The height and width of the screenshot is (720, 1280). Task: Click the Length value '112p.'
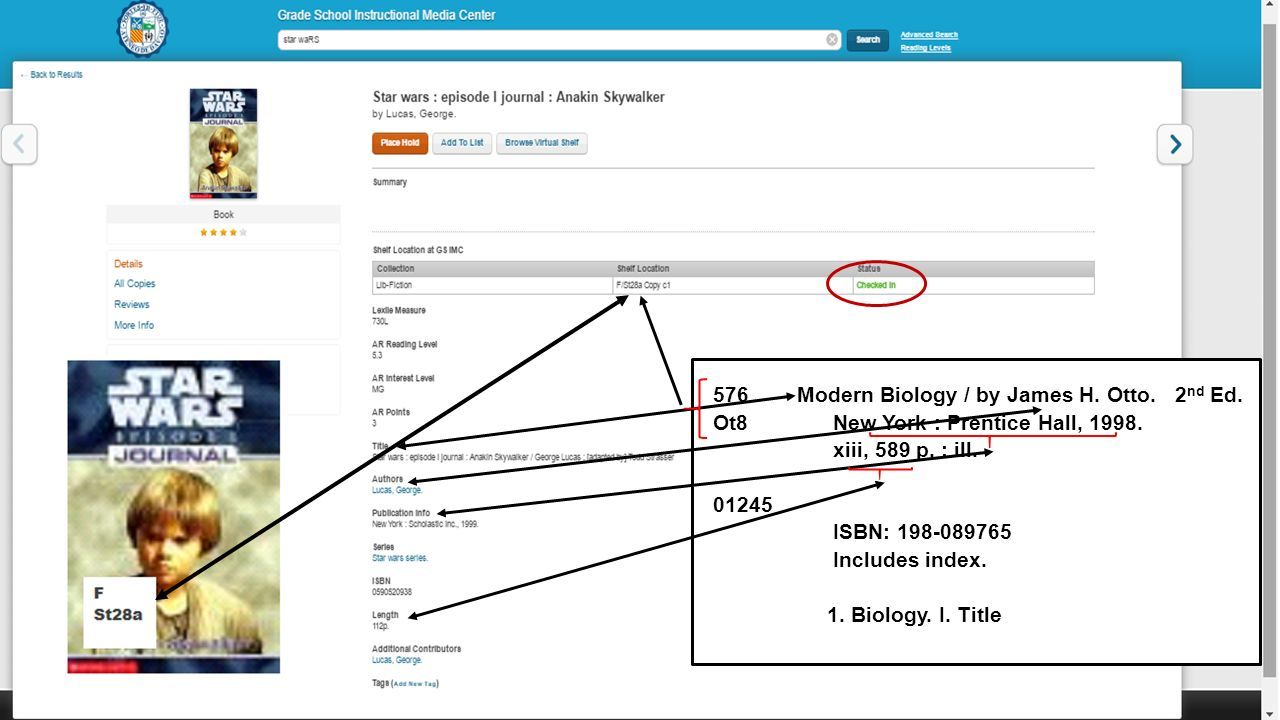(x=381, y=626)
